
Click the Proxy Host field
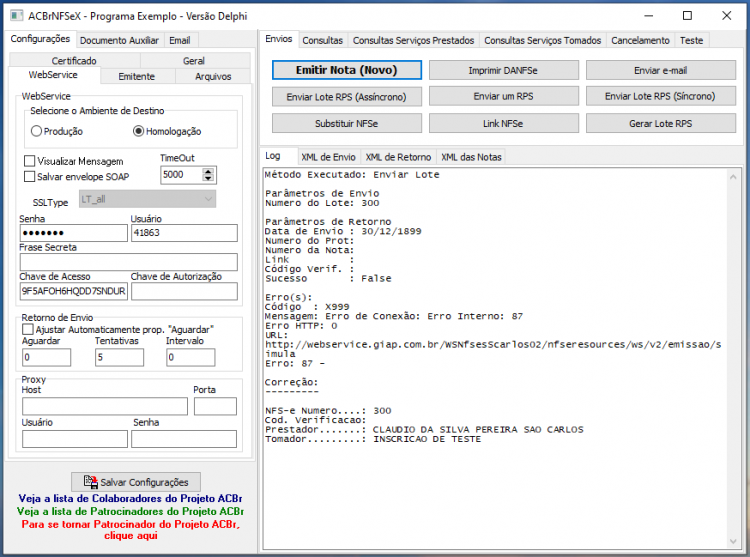click(105, 406)
